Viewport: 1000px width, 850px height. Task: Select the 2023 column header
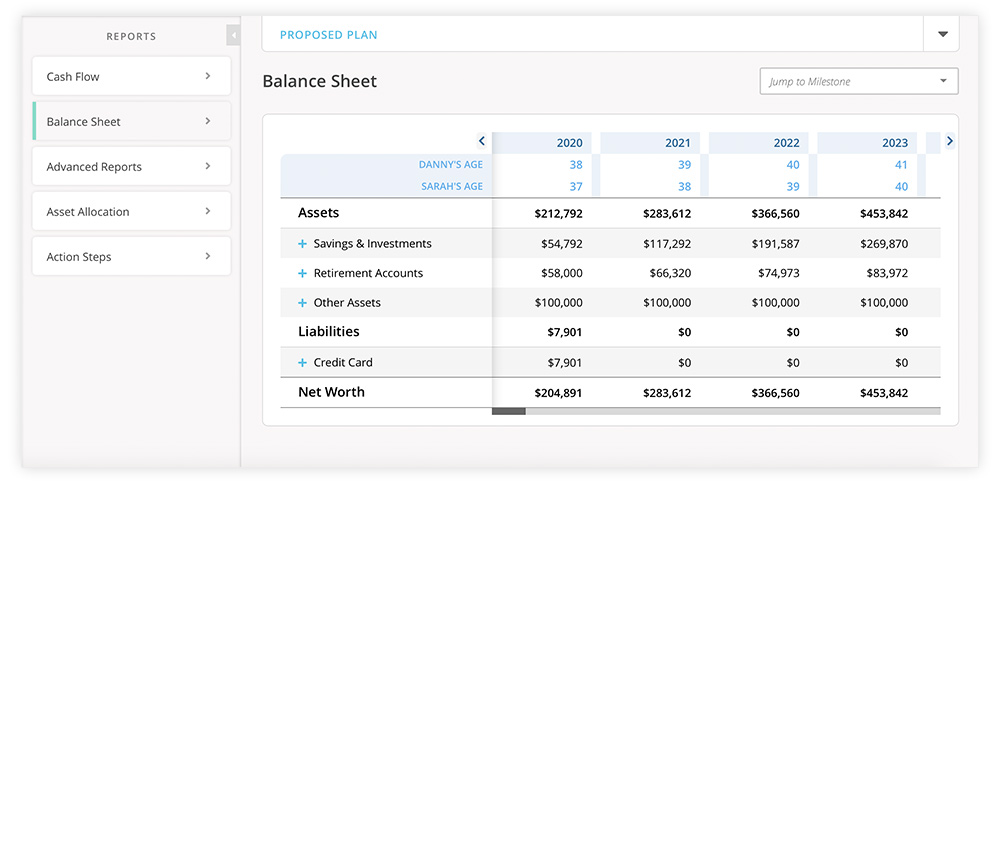[x=867, y=143]
